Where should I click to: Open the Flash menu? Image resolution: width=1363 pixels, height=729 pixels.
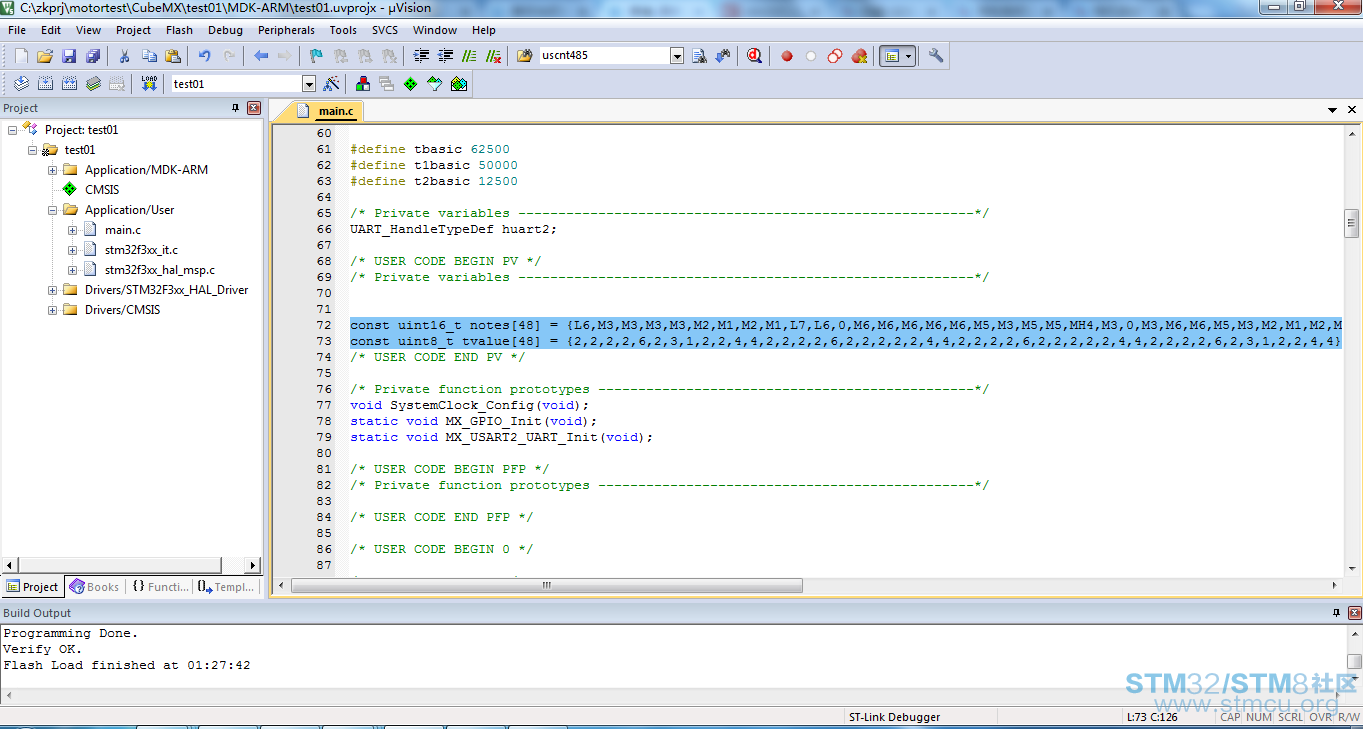[x=180, y=30]
